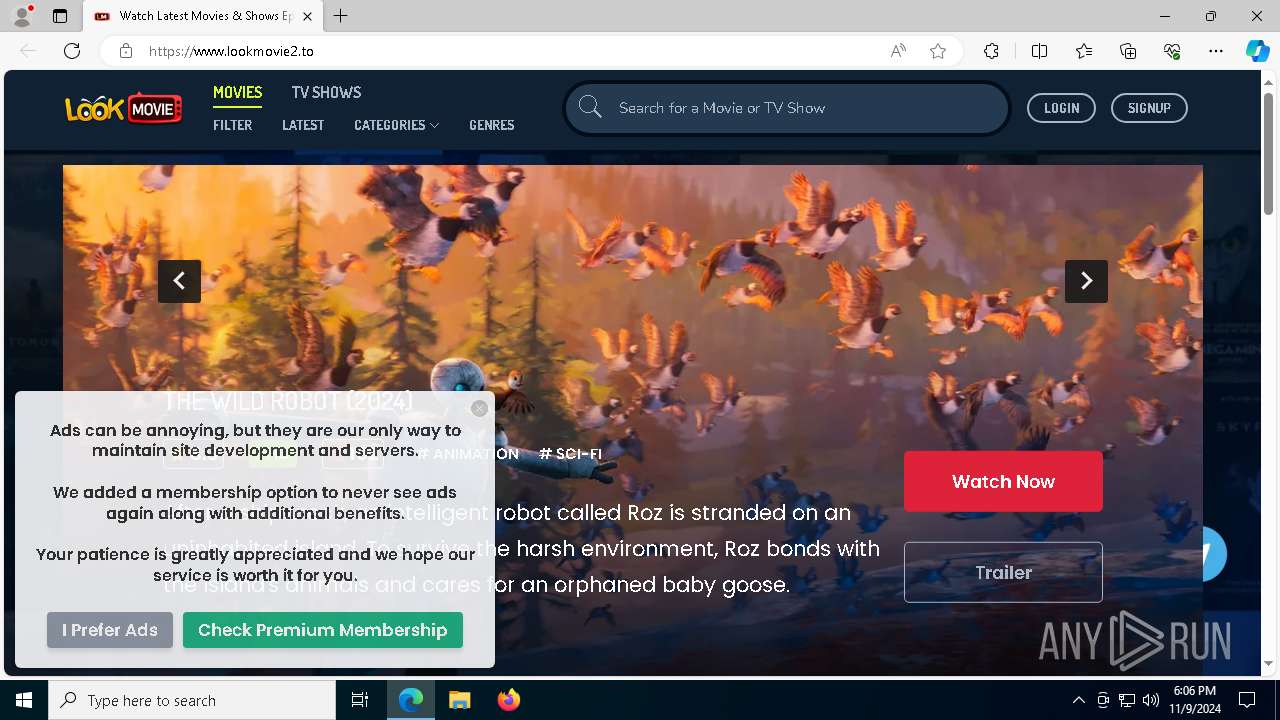Refresh the page in Edge
Image resolution: width=1280 pixels, height=720 pixels.
point(72,51)
